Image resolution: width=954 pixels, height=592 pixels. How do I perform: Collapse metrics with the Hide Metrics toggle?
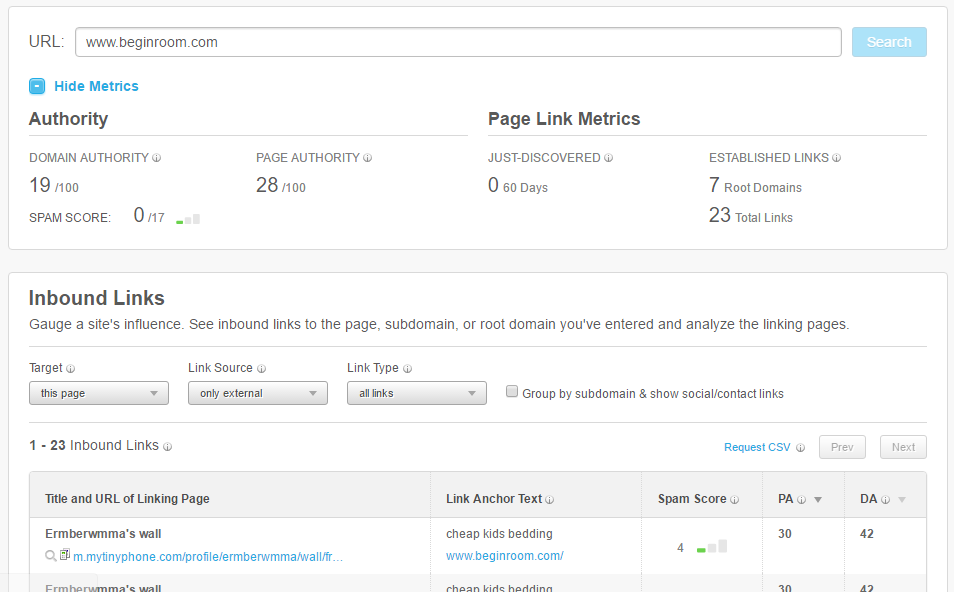point(37,86)
